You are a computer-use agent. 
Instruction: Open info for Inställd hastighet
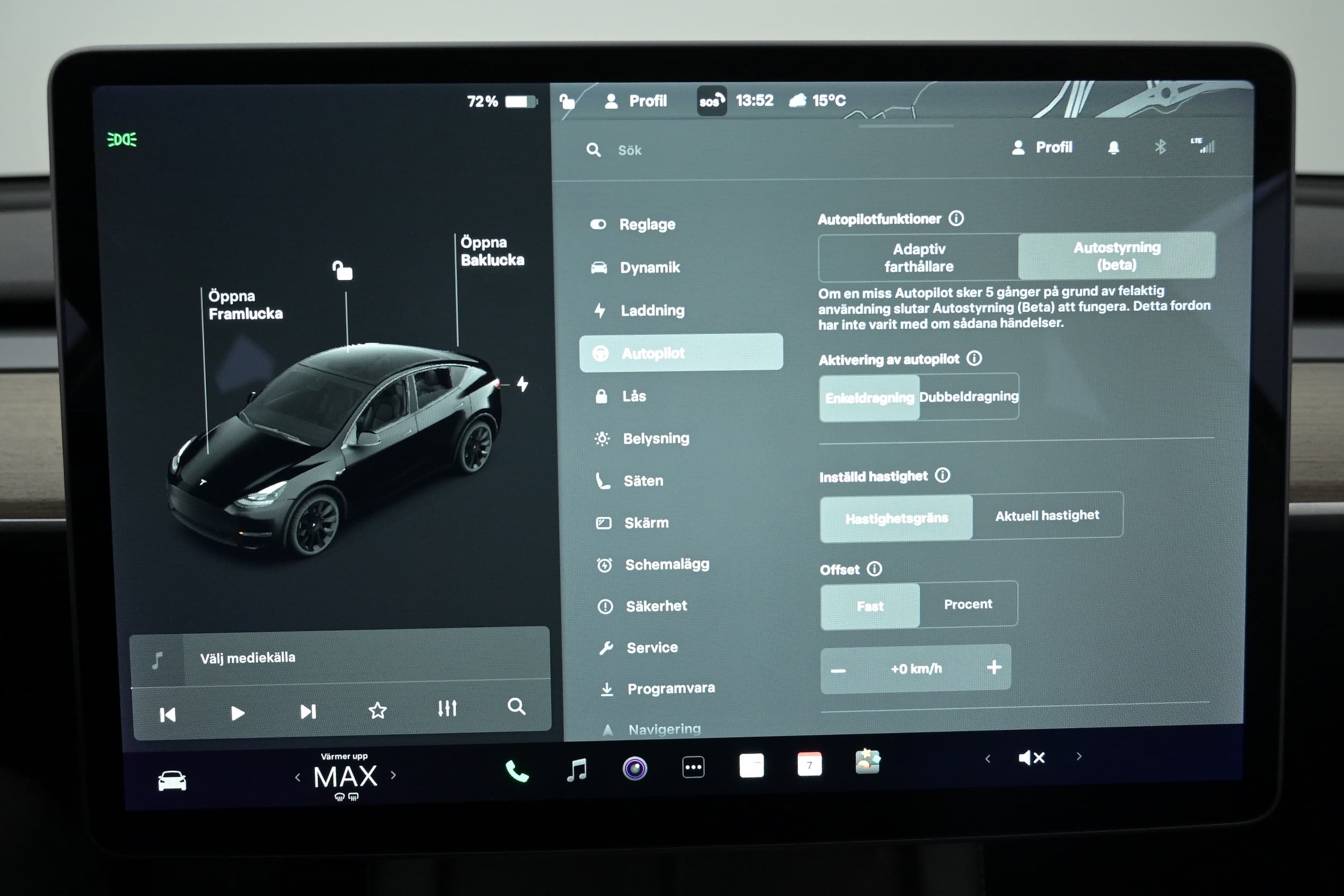coord(942,475)
